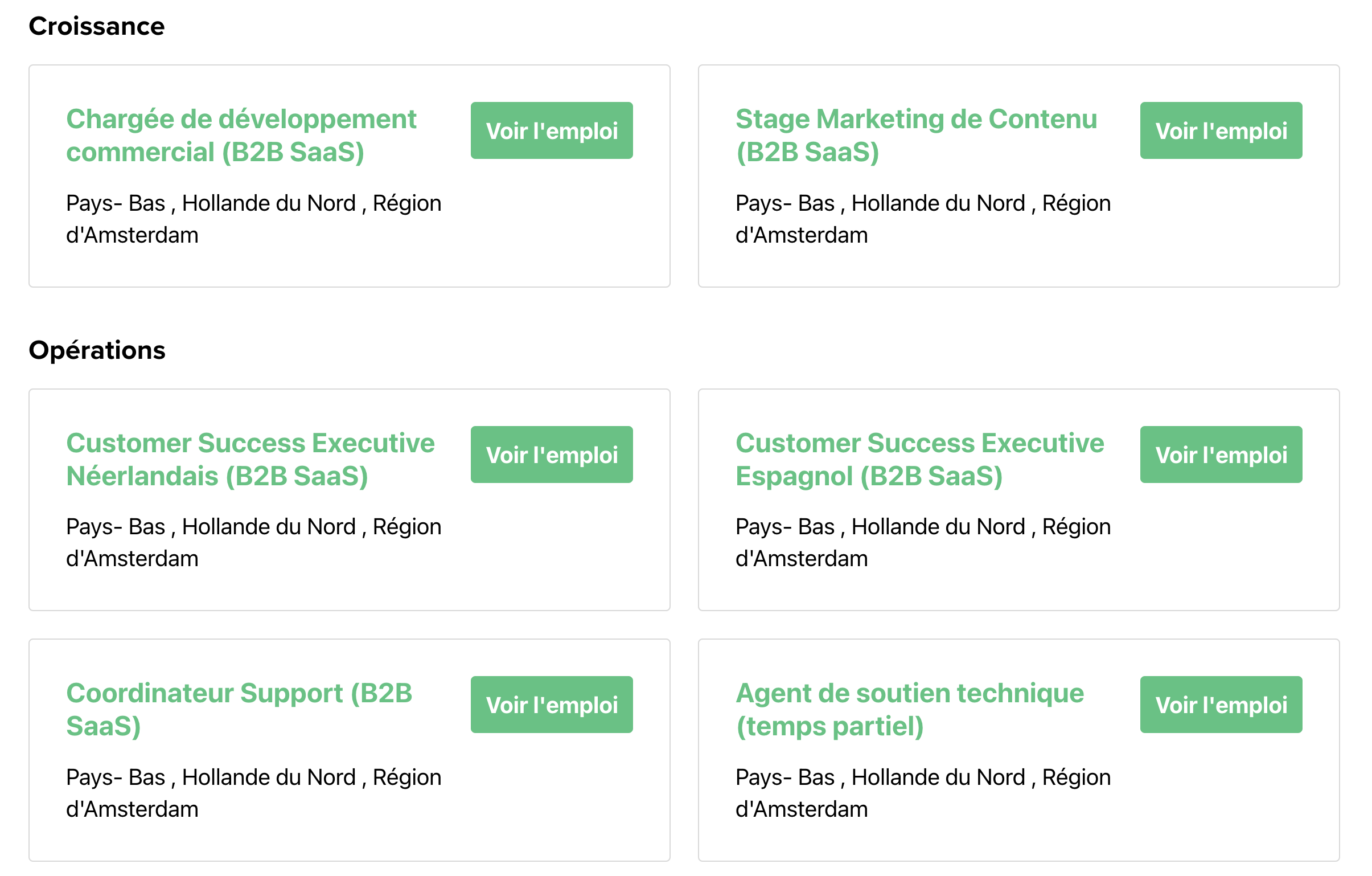Open the Customer Success Executive Néerlandais job title
Image resolution: width=1372 pixels, height=876 pixels.
point(250,459)
